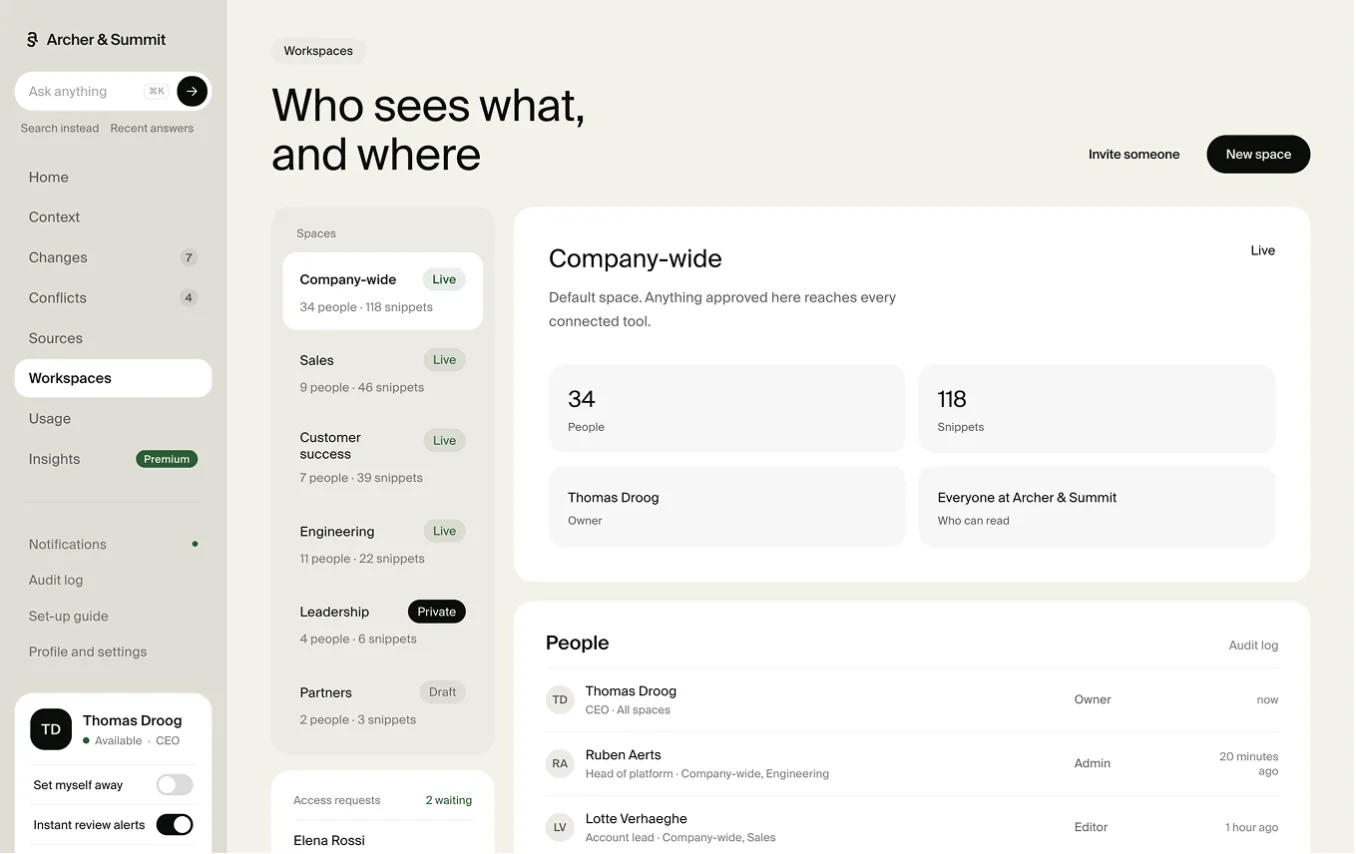Open the Home page
The height and width of the screenshot is (854, 1356).
(x=113, y=177)
